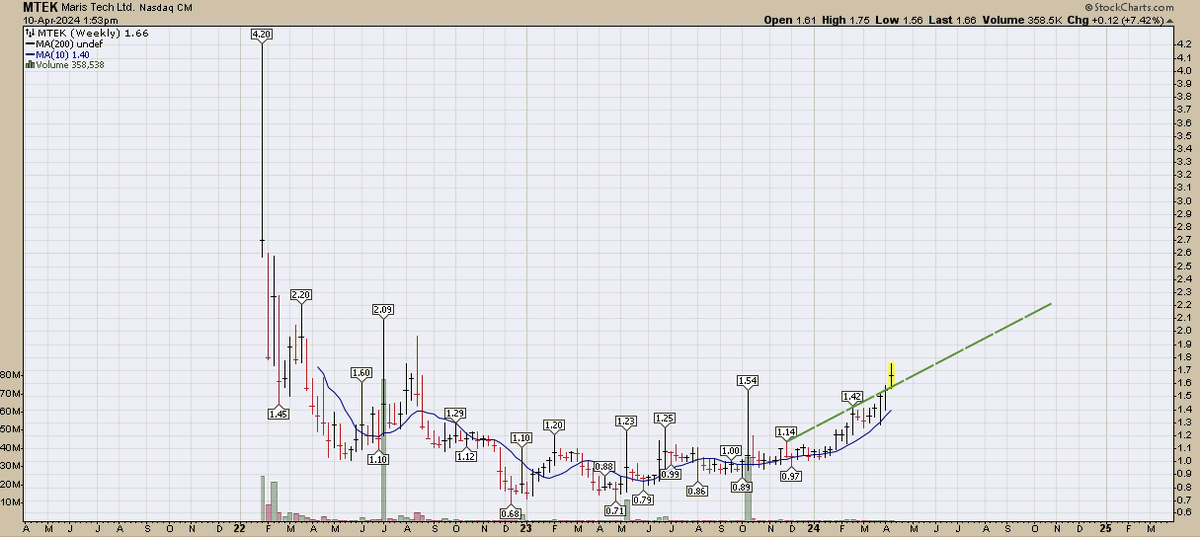
Task: Click the 1.60 price annotation
Action: [x=362, y=372]
